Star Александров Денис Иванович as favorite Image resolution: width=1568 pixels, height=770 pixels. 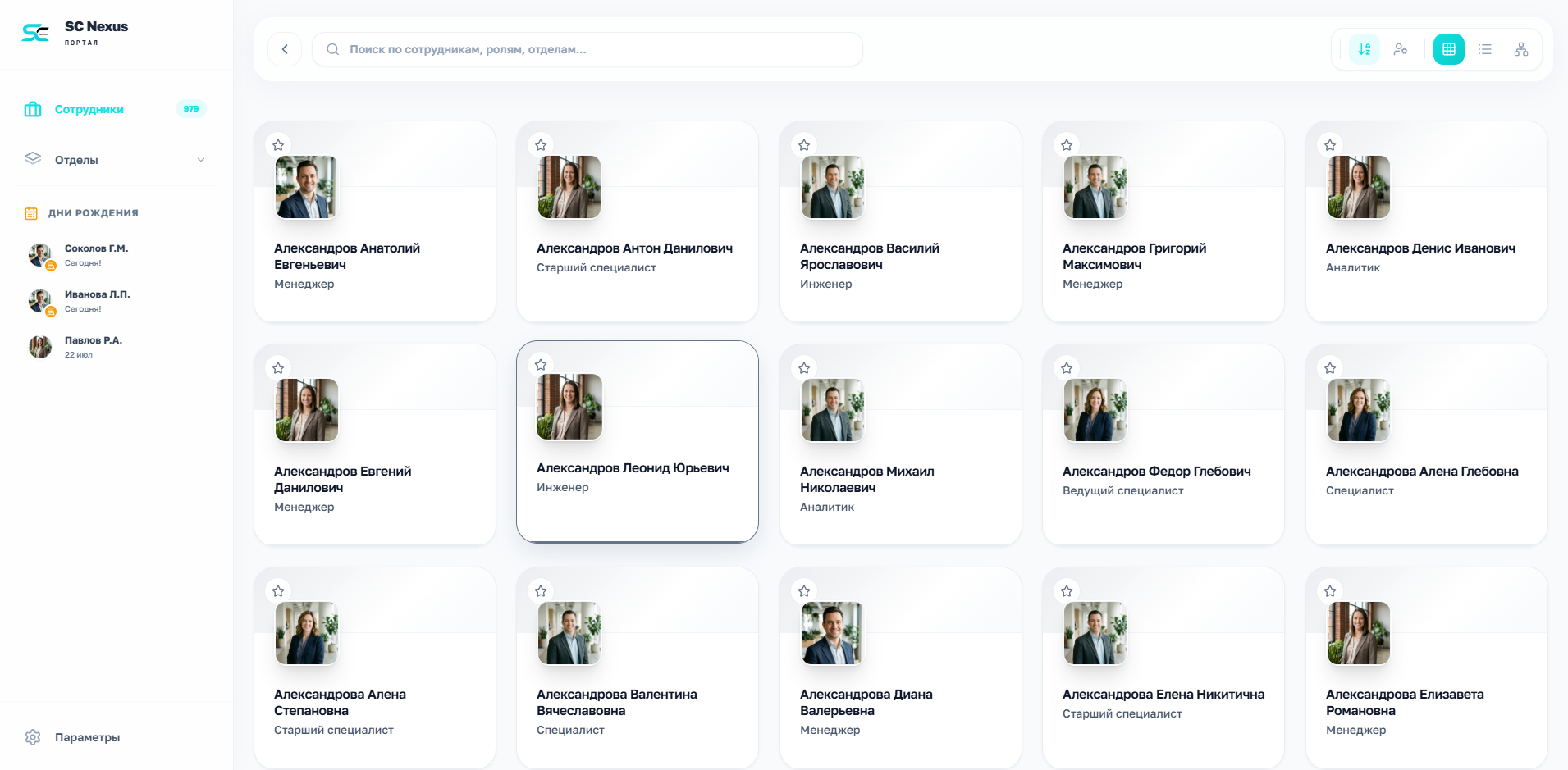(x=1330, y=145)
